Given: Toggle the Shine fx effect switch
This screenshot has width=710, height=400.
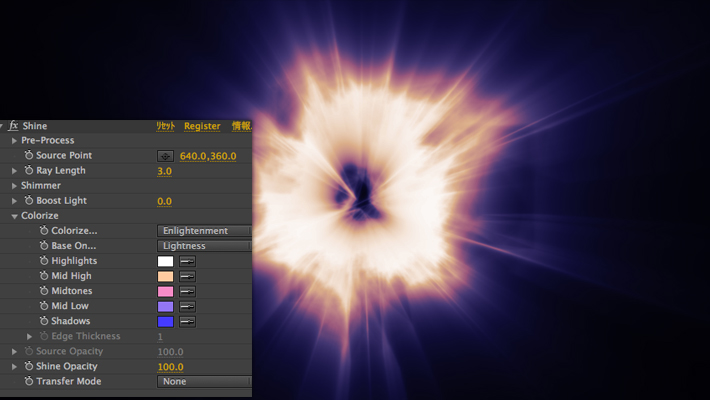Looking at the screenshot, I should point(14,126).
